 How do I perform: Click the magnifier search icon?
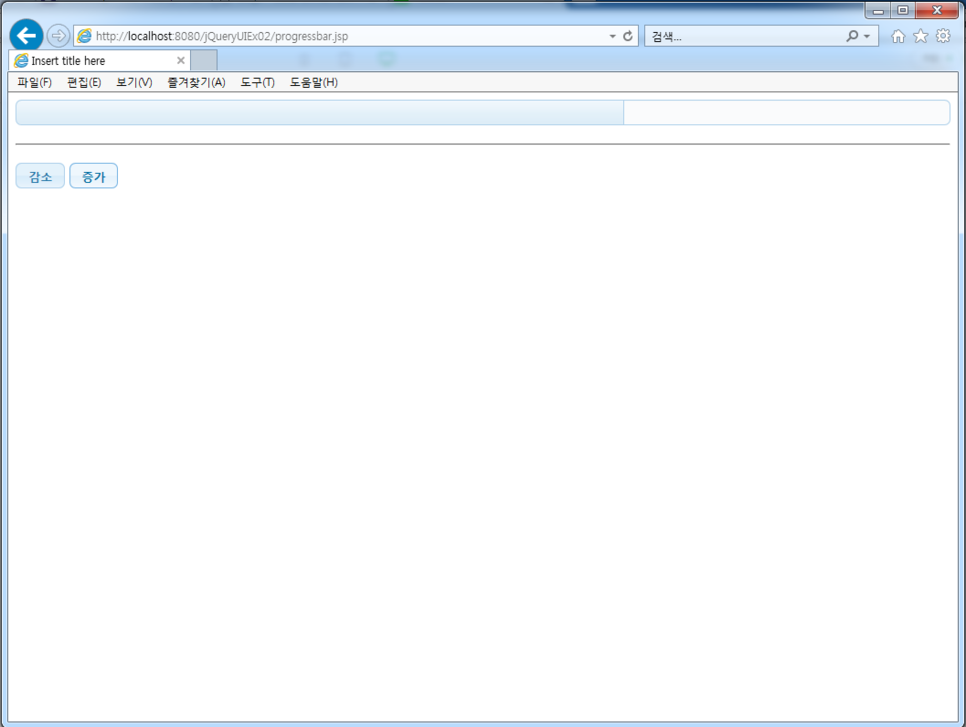tap(852, 36)
